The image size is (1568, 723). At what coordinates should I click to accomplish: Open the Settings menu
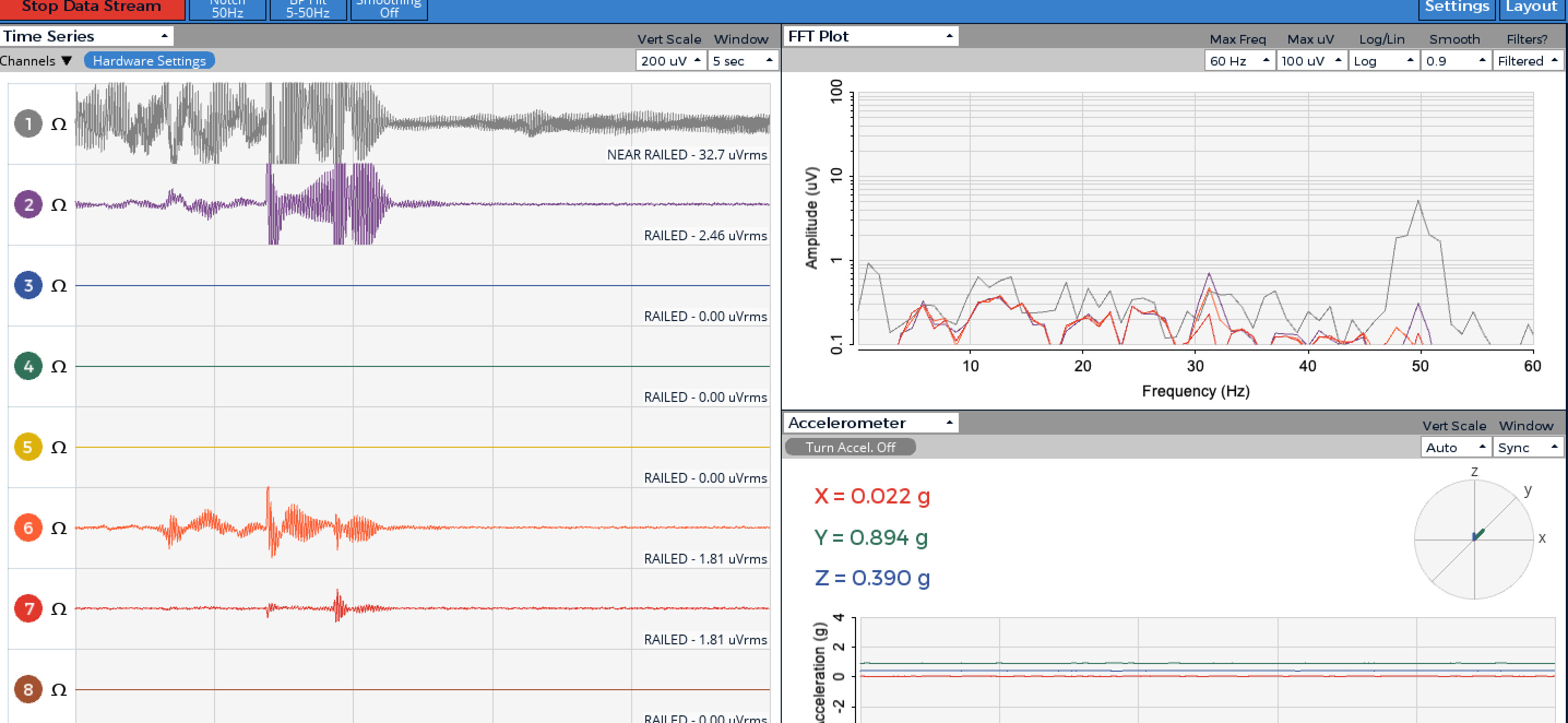point(1457,9)
